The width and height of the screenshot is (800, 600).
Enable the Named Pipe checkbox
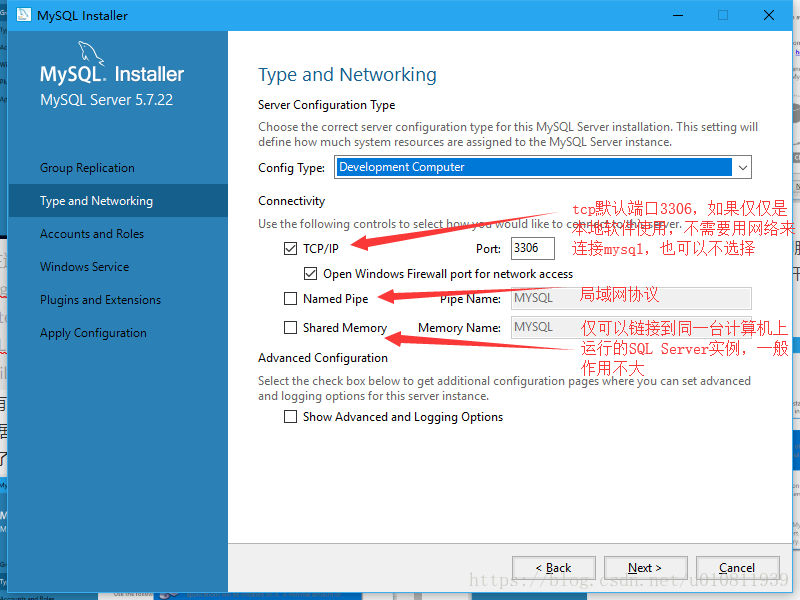click(x=290, y=298)
